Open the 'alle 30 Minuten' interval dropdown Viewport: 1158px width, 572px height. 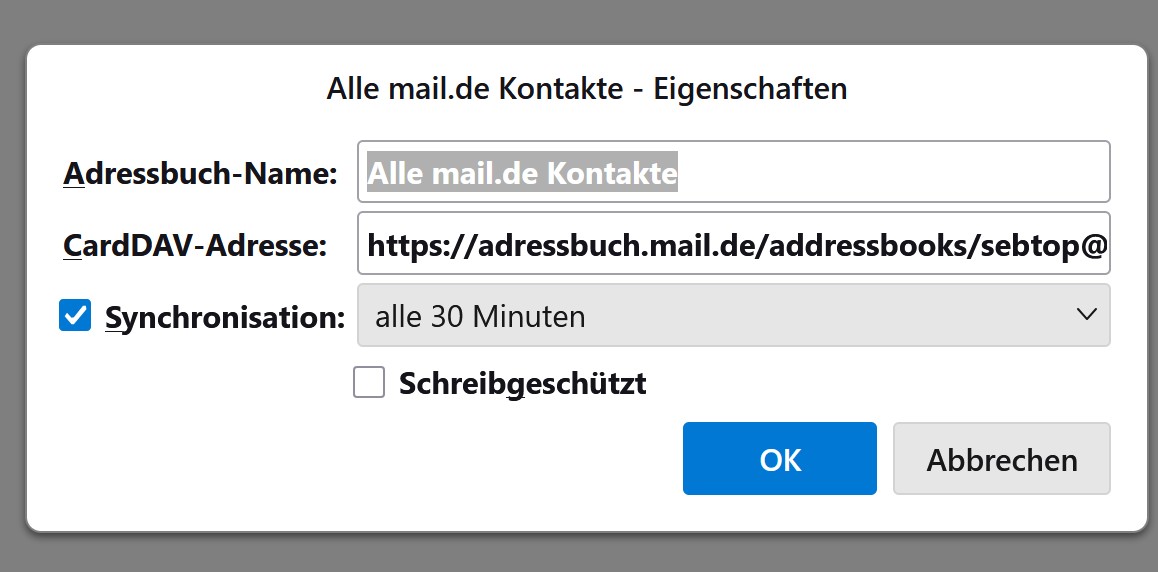[x=733, y=315]
